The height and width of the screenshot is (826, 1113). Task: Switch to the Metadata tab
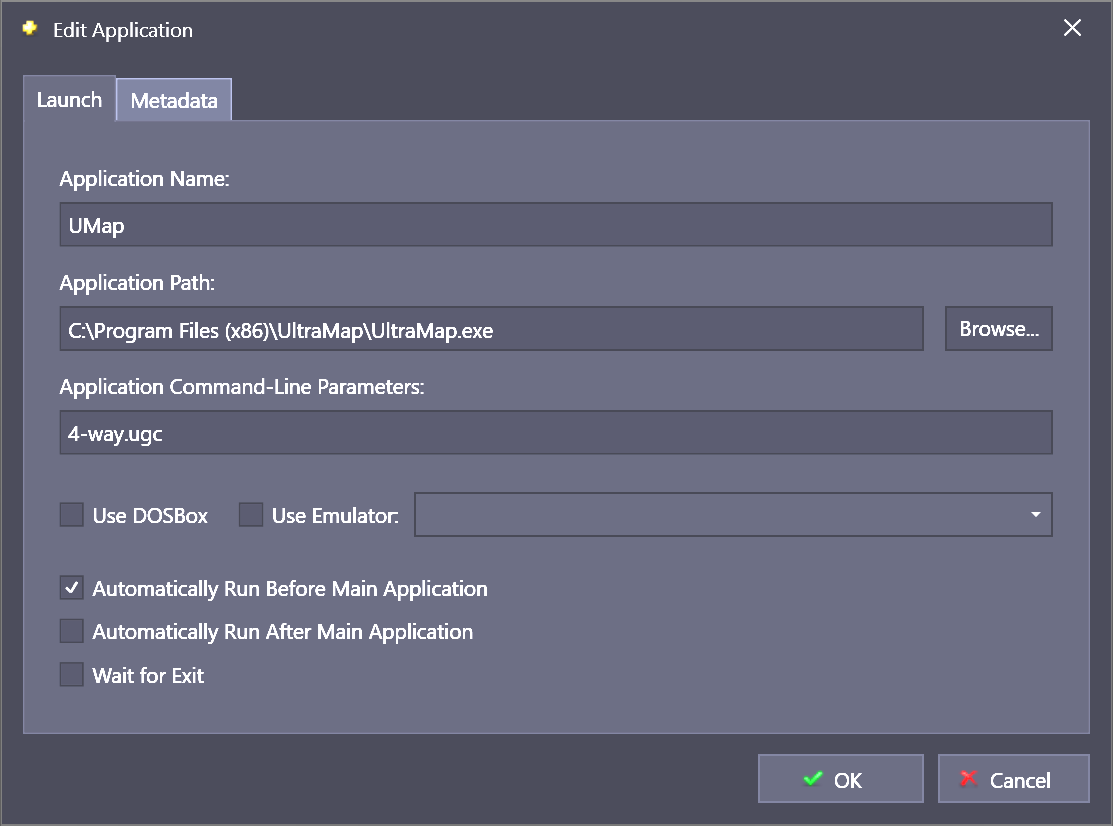click(x=174, y=100)
